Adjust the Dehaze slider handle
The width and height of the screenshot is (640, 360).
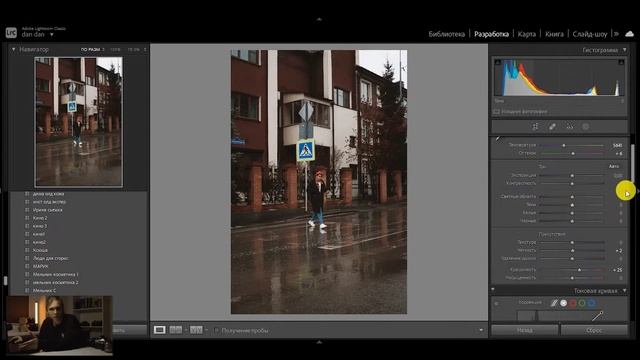coord(572,259)
